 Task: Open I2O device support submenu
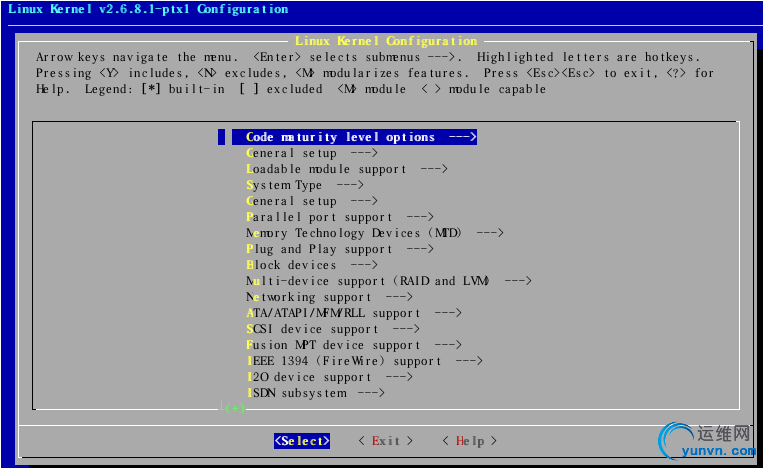point(329,377)
